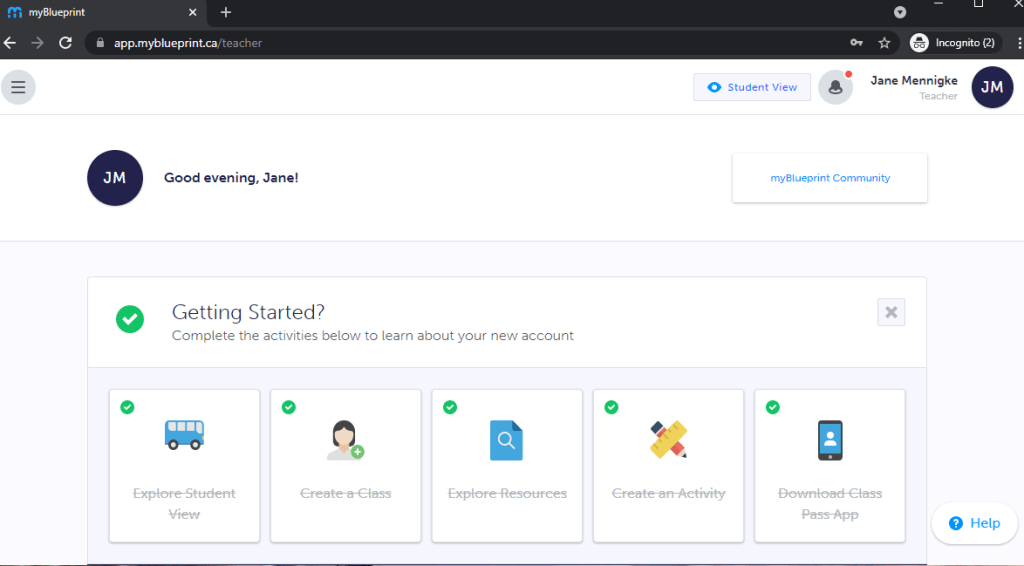Viewport: 1024px width, 566px height.
Task: Open the hamburger navigation menu
Action: (x=18, y=87)
